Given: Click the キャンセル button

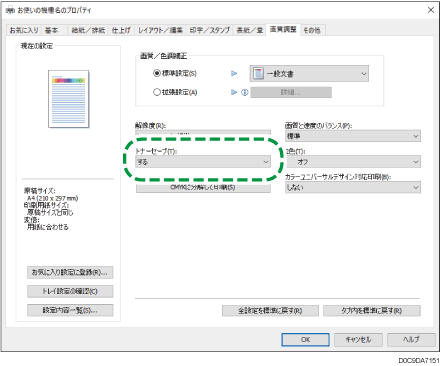Looking at the screenshot, I should coord(358,340).
